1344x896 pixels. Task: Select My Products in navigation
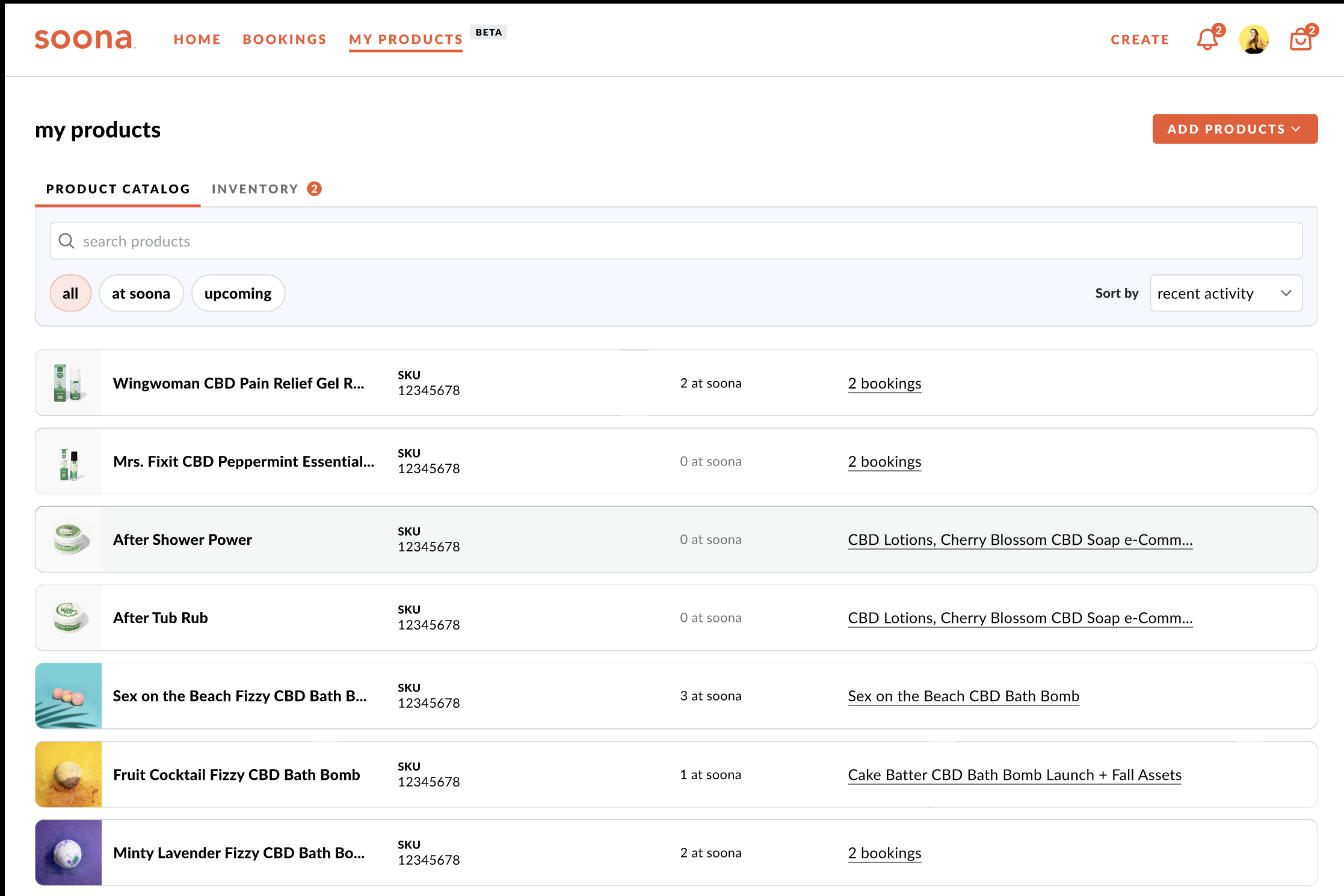coord(406,40)
